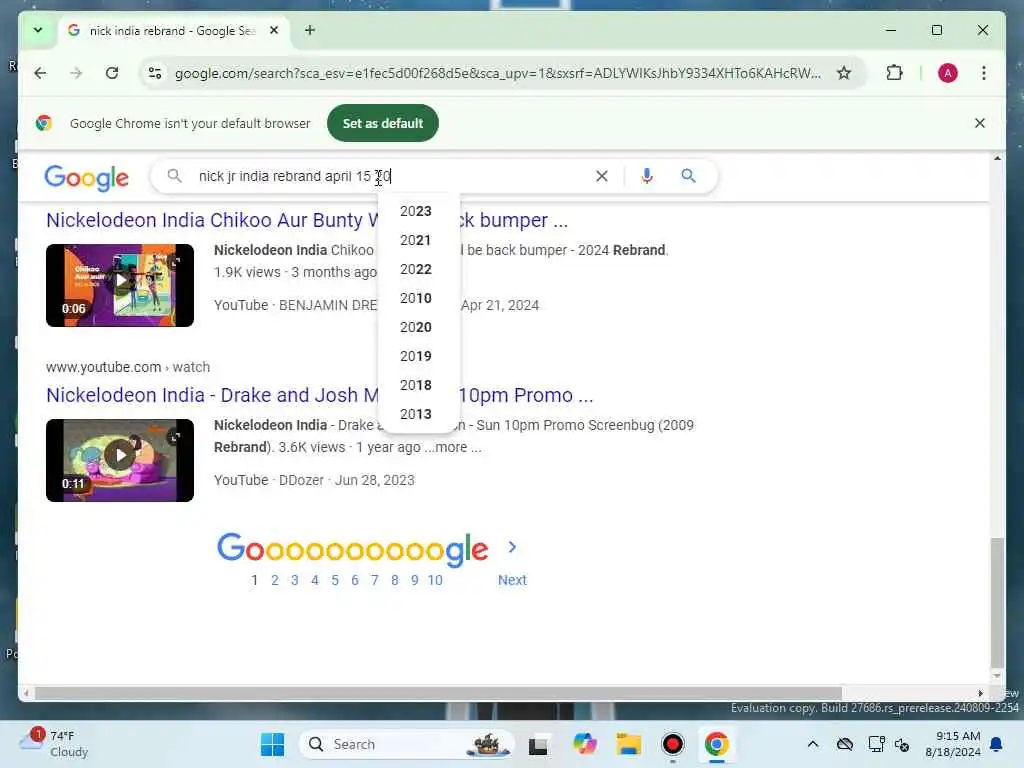This screenshot has height=768, width=1024.
Task: Choose suggestion 2010
Action: click(416, 298)
